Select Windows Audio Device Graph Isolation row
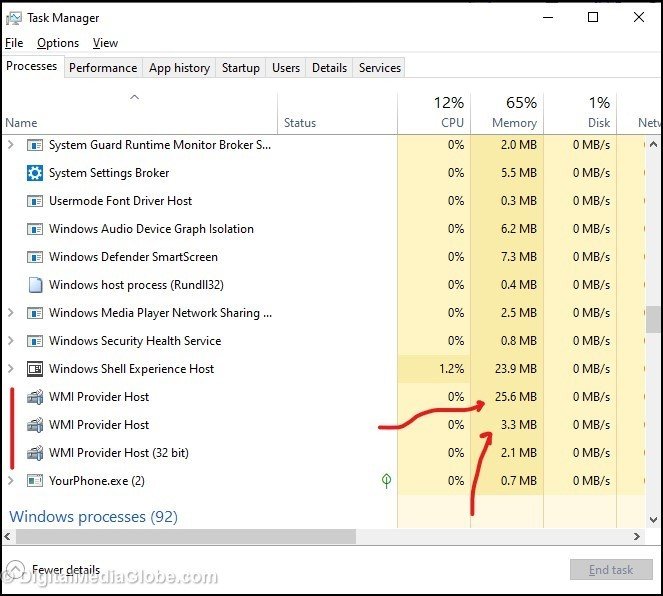The width and height of the screenshot is (663, 596). [323, 229]
